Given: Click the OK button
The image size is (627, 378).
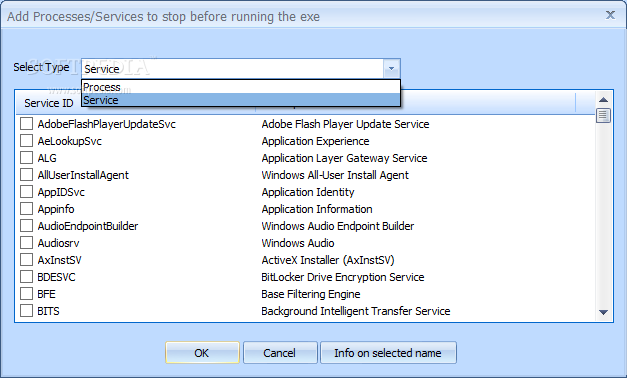Looking at the screenshot, I should 202,353.
